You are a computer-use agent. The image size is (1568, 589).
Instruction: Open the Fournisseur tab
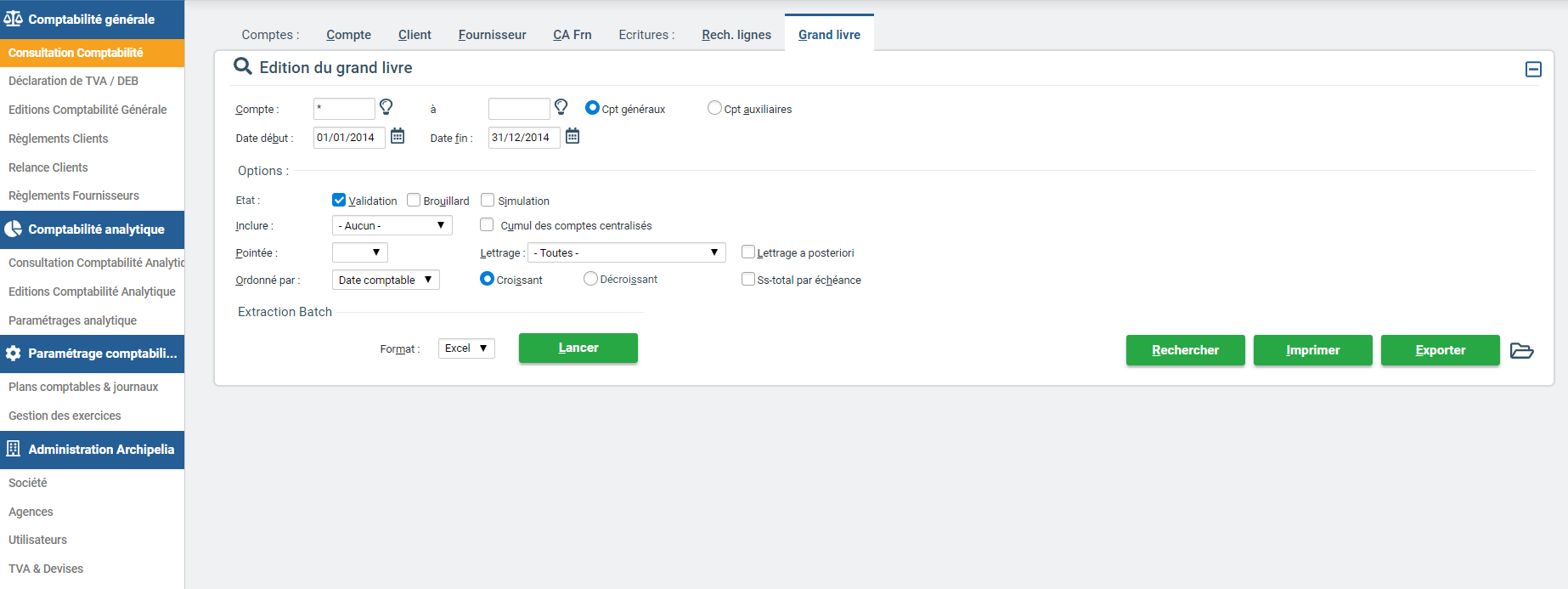pos(492,35)
